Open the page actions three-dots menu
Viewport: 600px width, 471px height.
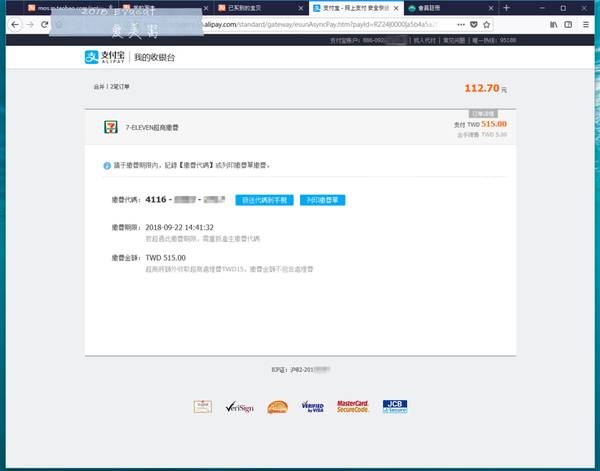pyautogui.click(x=461, y=24)
